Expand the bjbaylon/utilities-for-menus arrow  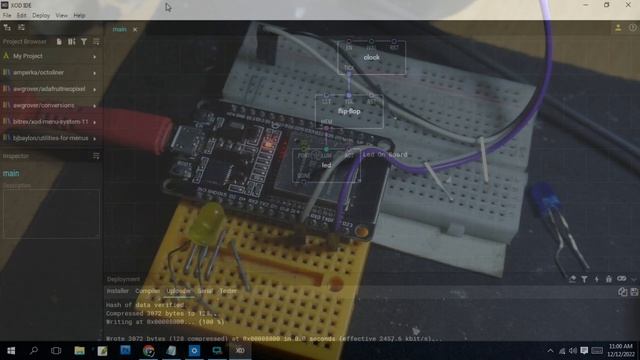pos(95,138)
